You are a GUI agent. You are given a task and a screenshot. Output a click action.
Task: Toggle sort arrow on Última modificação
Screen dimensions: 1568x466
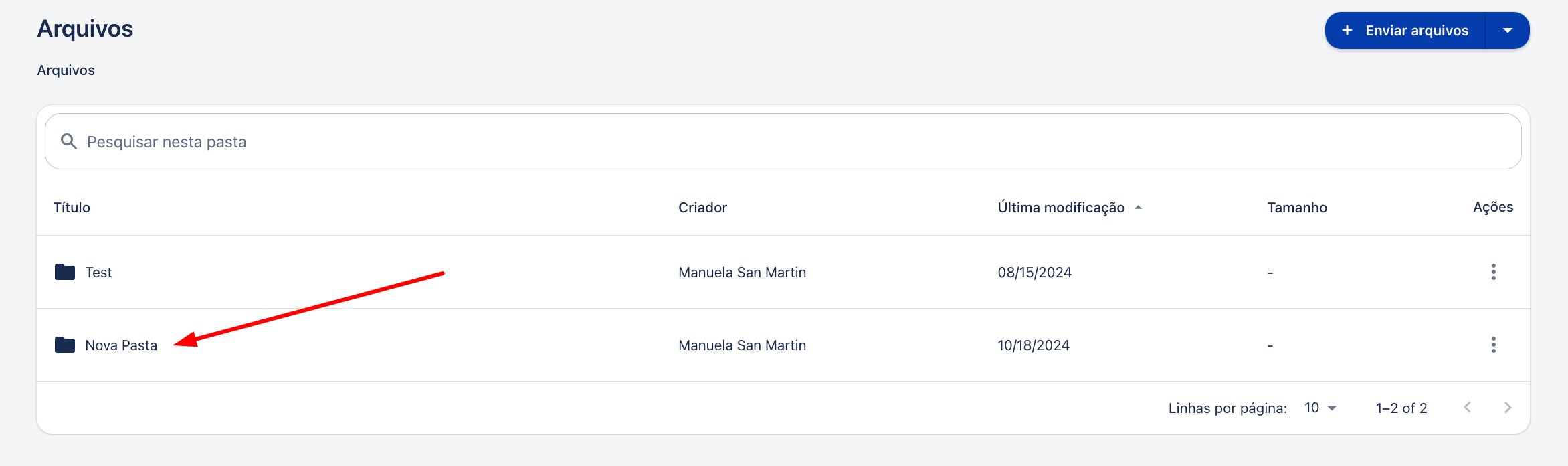tap(1138, 208)
